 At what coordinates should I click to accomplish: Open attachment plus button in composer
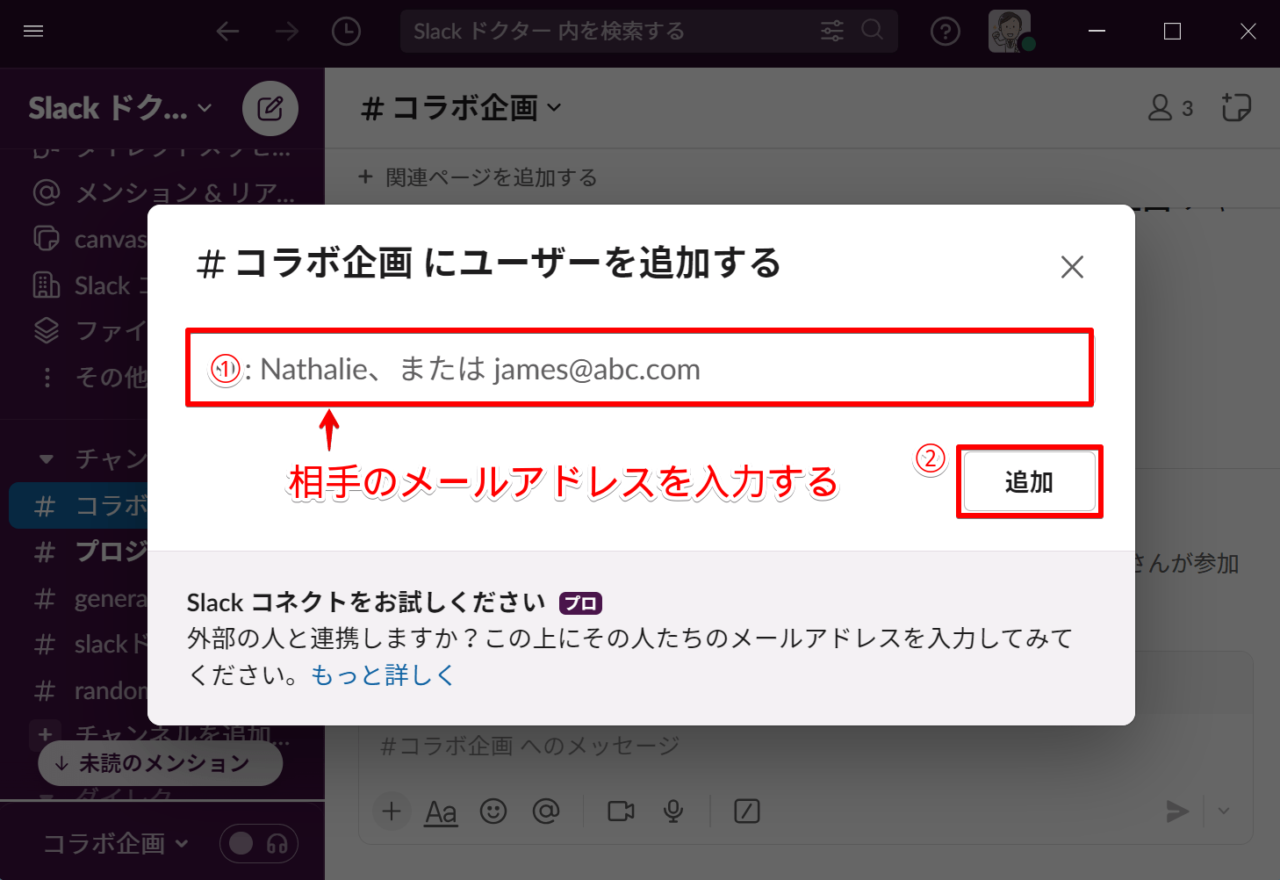coord(391,811)
